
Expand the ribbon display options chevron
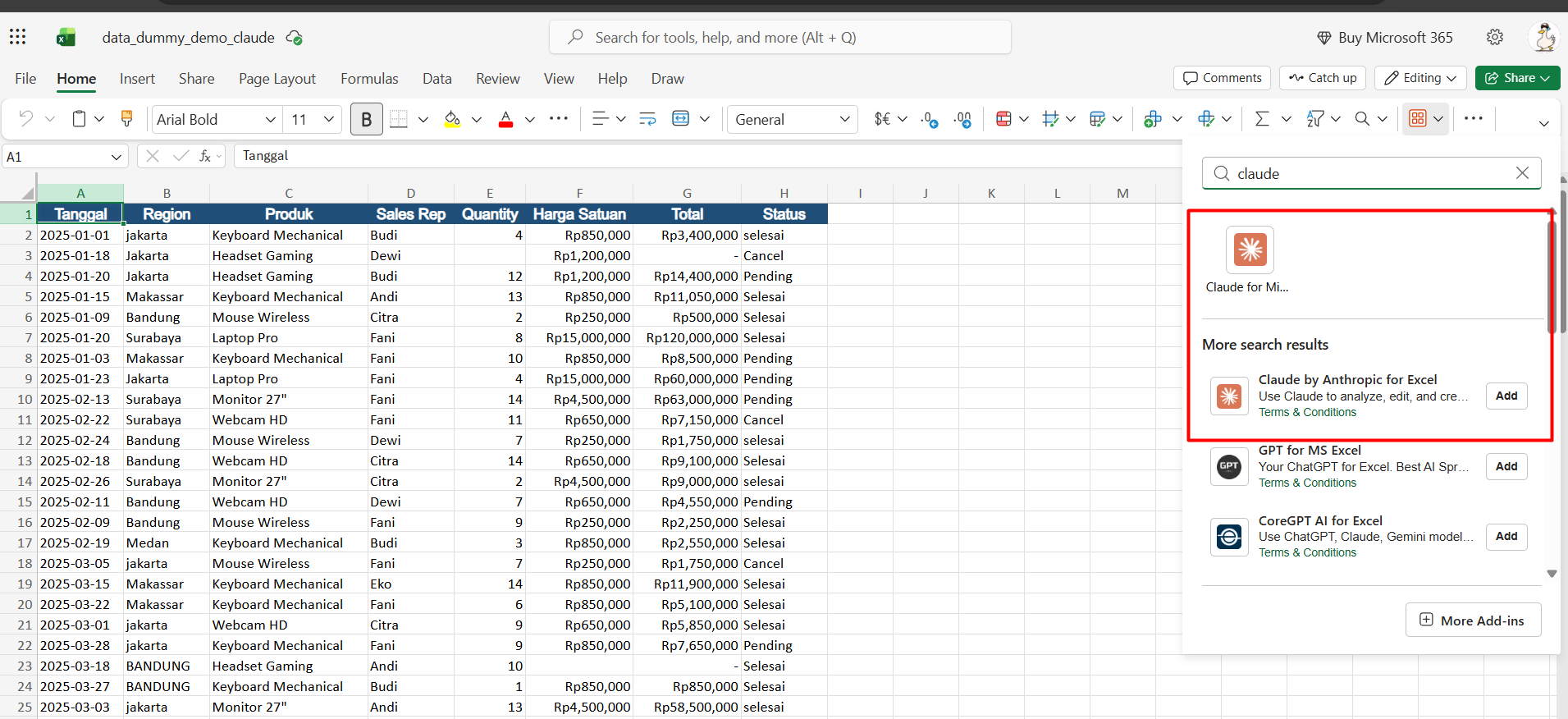click(x=1543, y=123)
